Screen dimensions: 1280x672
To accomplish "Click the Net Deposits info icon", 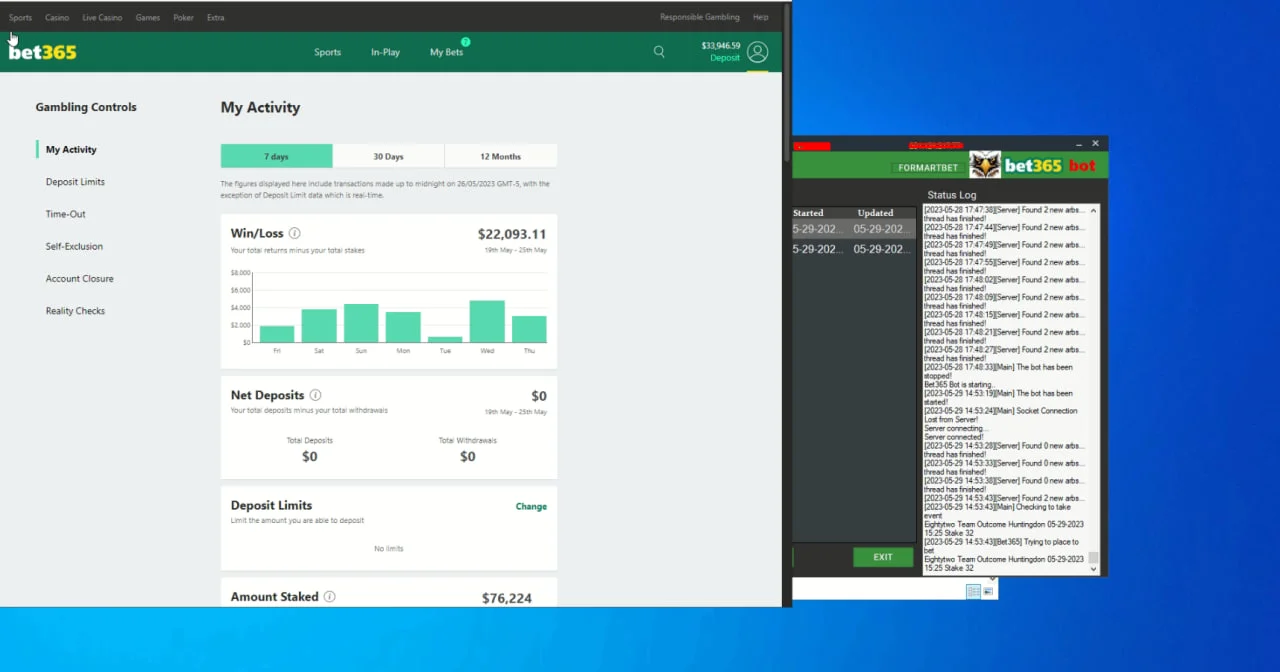I will click(x=315, y=396).
